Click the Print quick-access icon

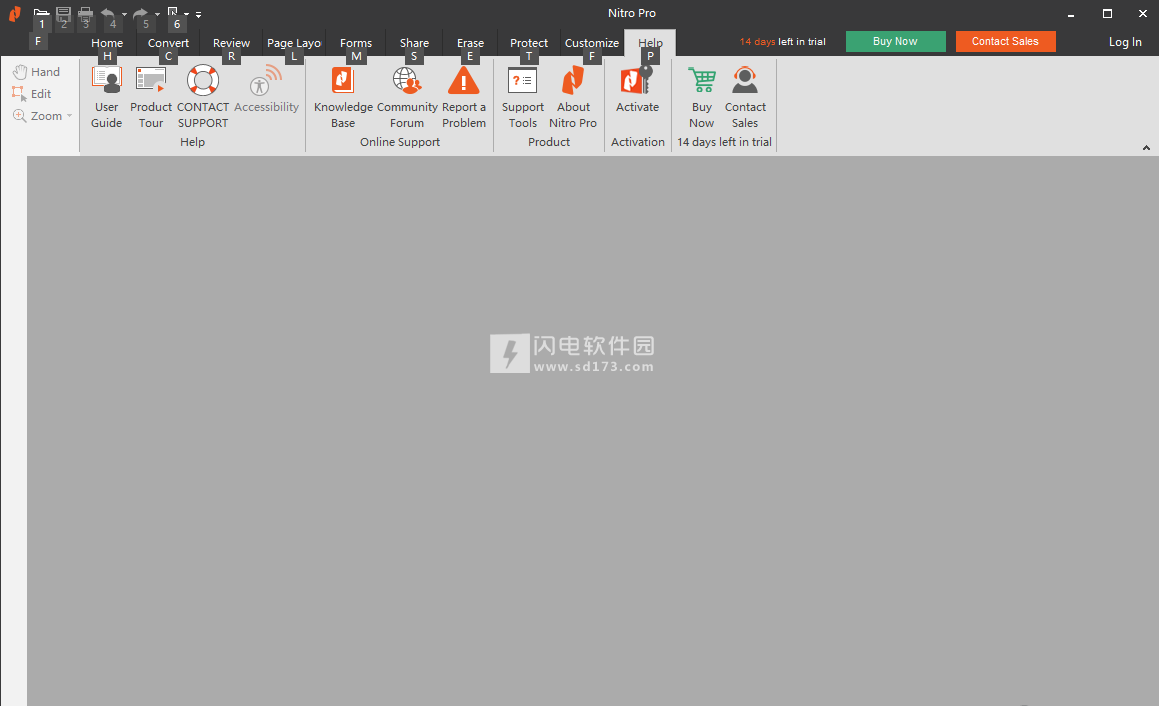coord(86,13)
